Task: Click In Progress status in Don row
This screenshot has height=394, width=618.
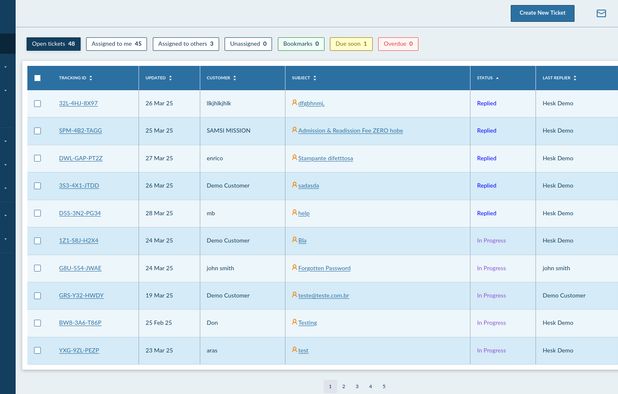Action: 491,323
